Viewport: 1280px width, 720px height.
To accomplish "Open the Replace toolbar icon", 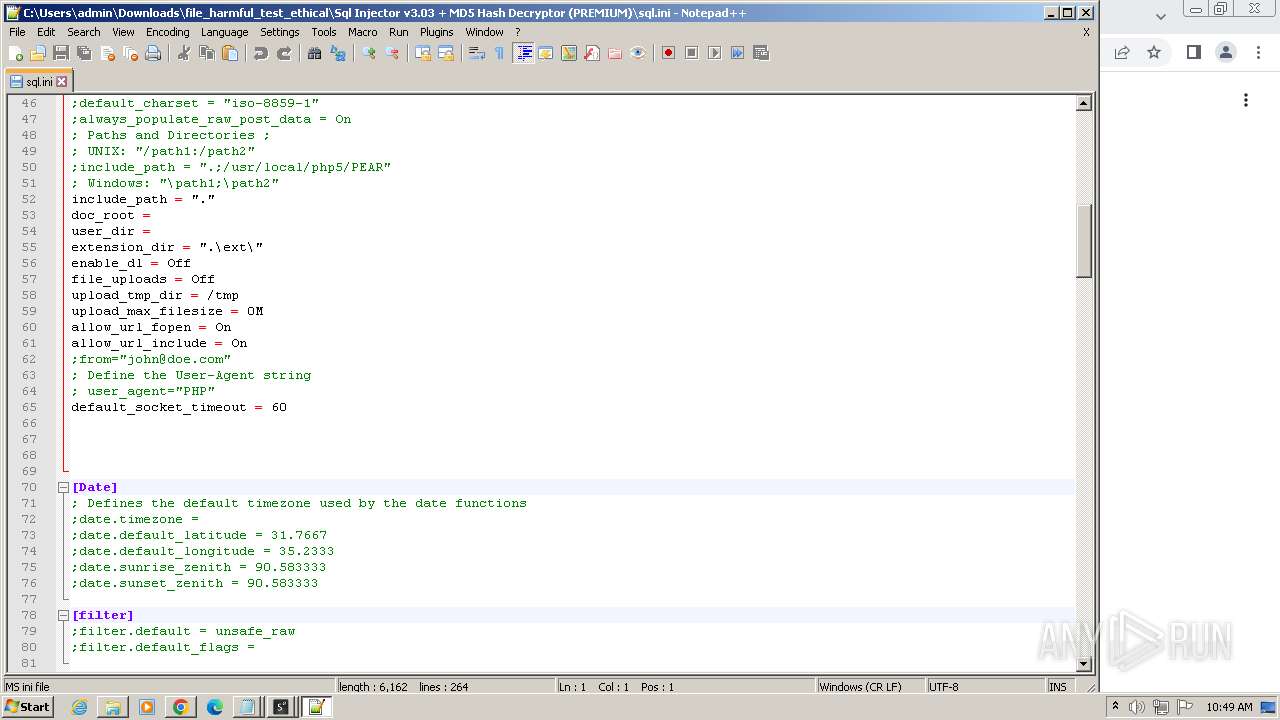I will pos(338,53).
